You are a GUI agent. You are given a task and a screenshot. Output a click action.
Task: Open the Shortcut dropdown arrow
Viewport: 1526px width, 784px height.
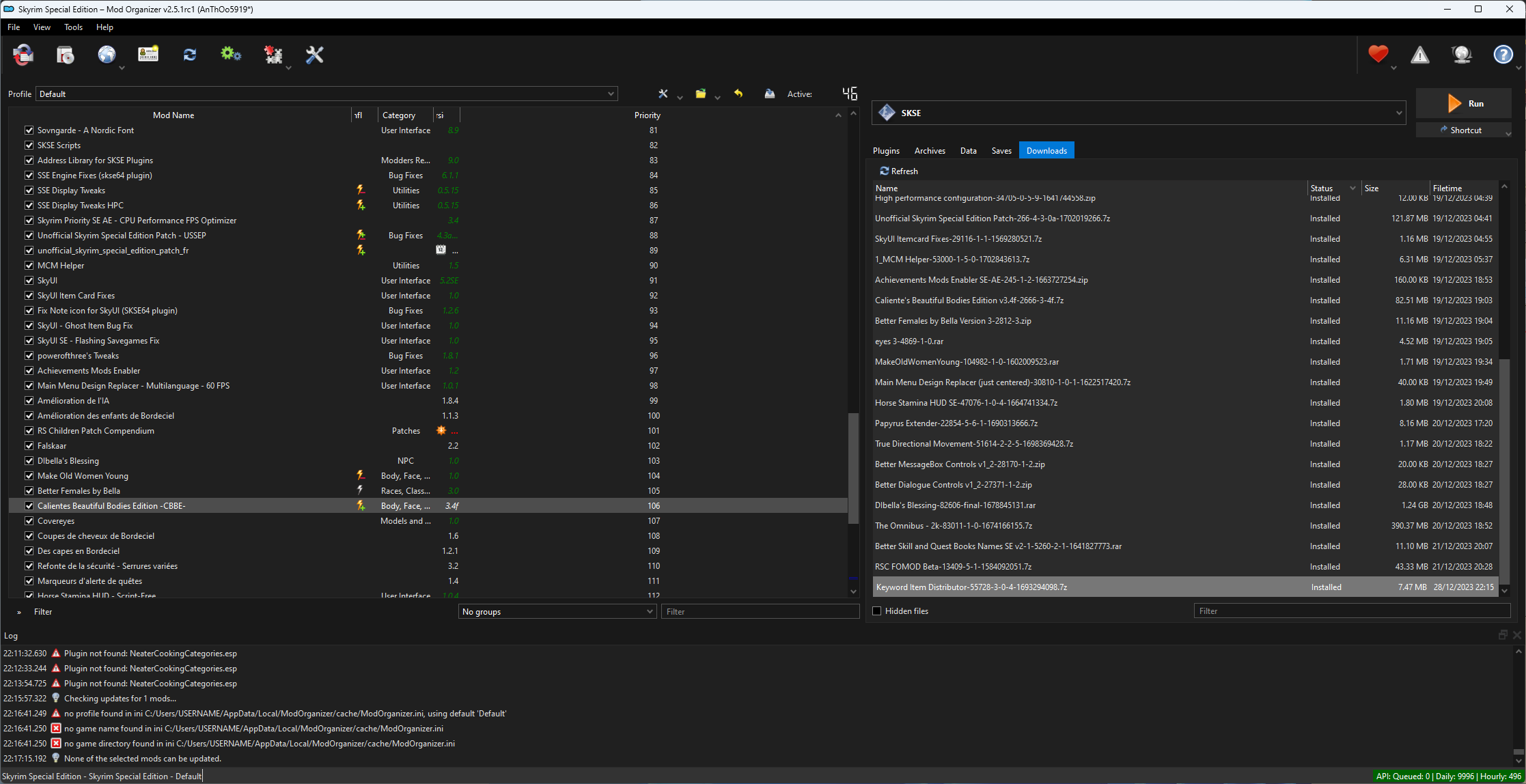pyautogui.click(x=1508, y=133)
